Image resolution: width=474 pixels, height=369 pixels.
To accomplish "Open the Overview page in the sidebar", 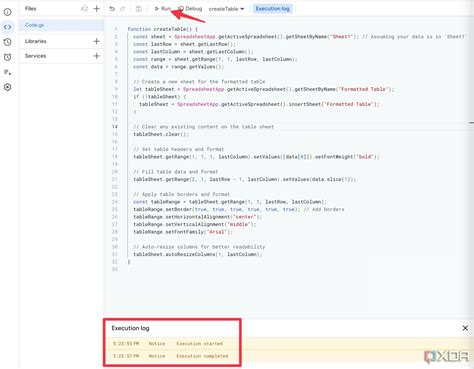I will pyautogui.click(x=7, y=12).
